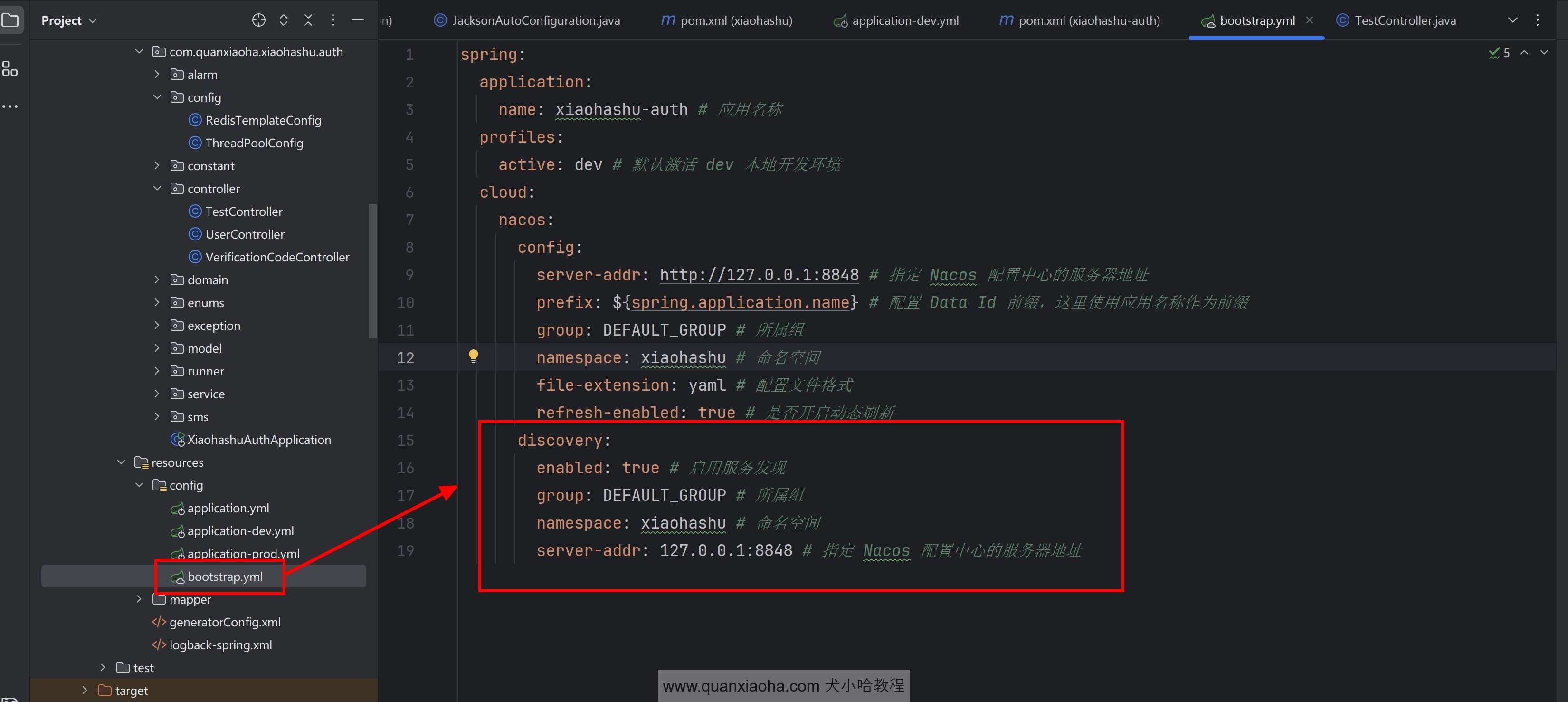Jump to next highlighted problem arrow
This screenshot has height=702, width=1568.
tap(1544, 53)
